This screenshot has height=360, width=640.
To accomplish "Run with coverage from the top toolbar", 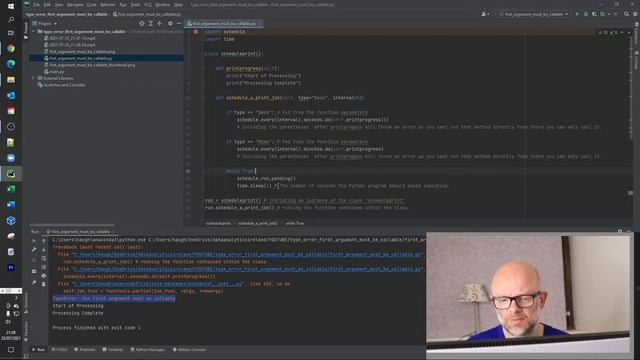I will (x=594, y=14).
